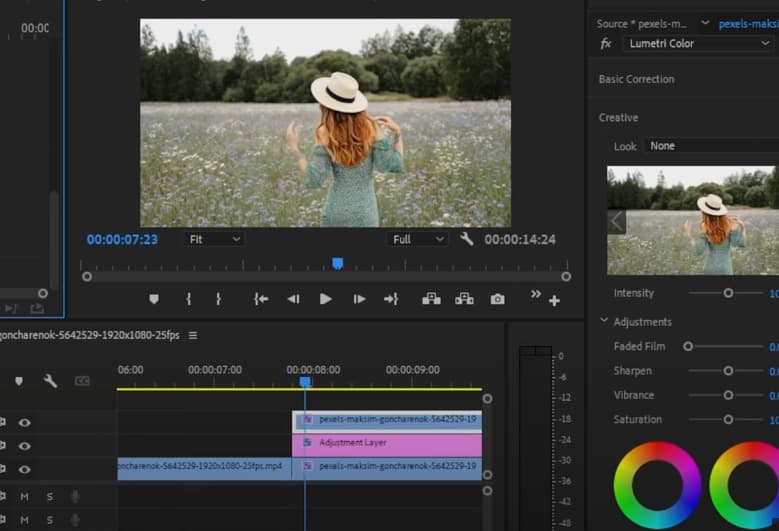
Task: Click the Go to In point icon
Action: [260, 299]
